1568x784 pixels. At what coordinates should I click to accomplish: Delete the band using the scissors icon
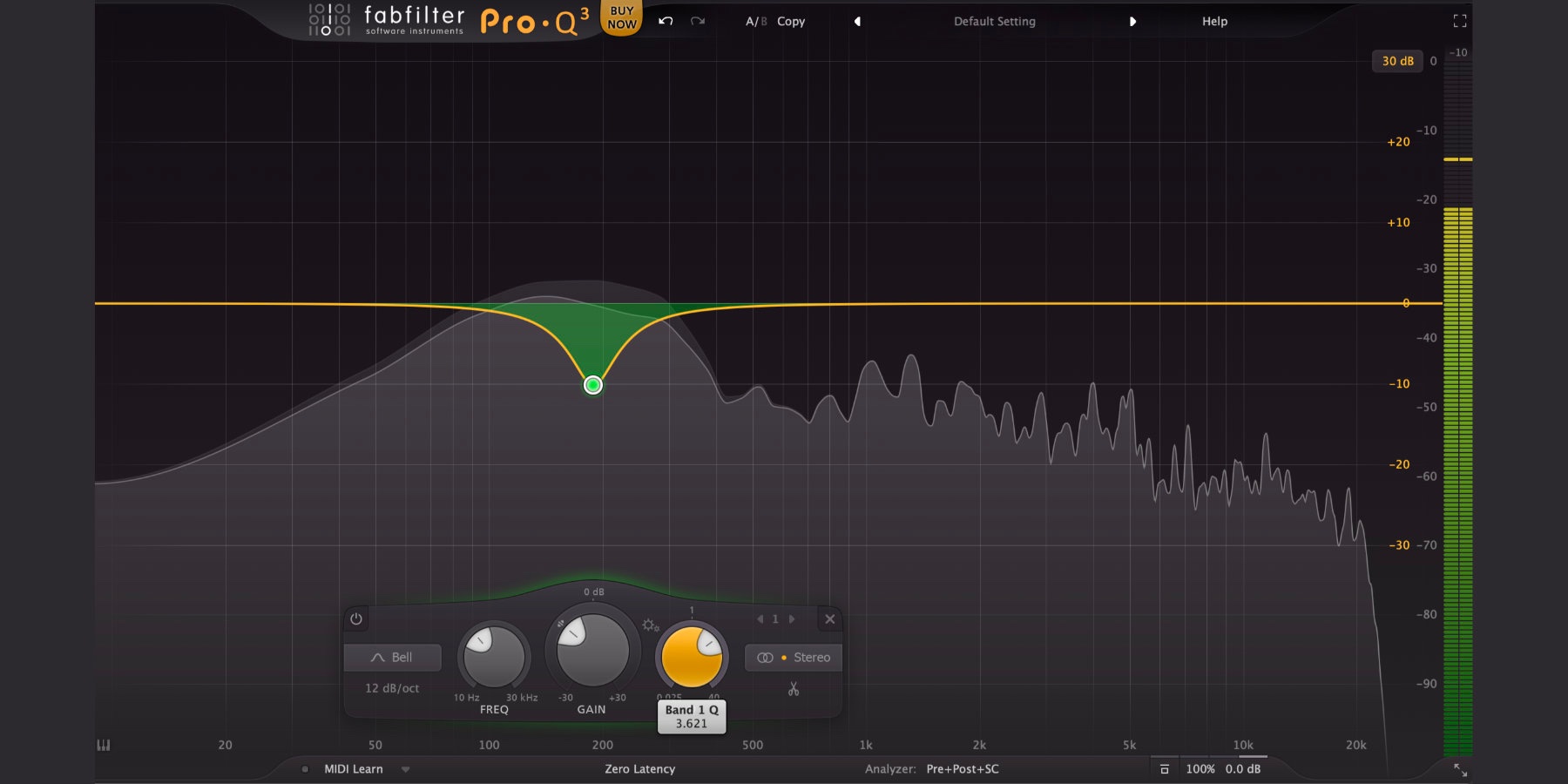pyautogui.click(x=794, y=686)
